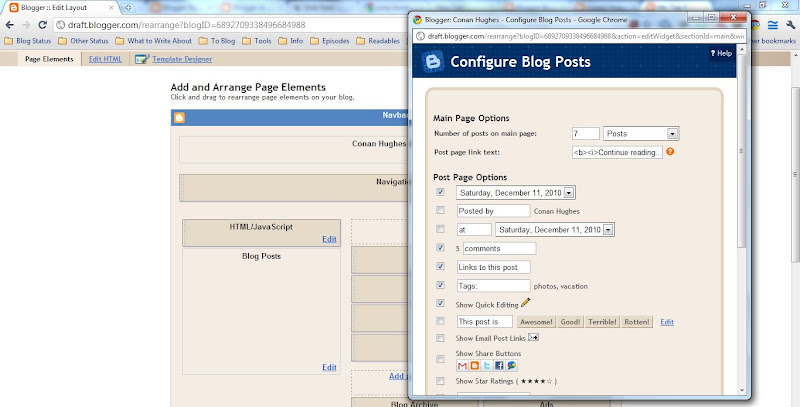Click the Navbar Blogger icon in layout
The image size is (800, 407).
click(x=179, y=118)
